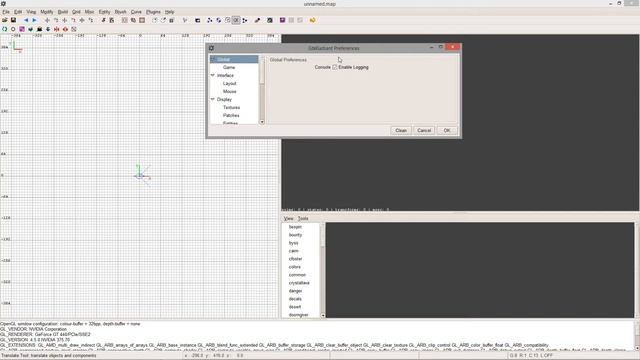Click the preferences tree scrollbar down arrow
The width and height of the screenshot is (640, 360).
click(x=262, y=122)
